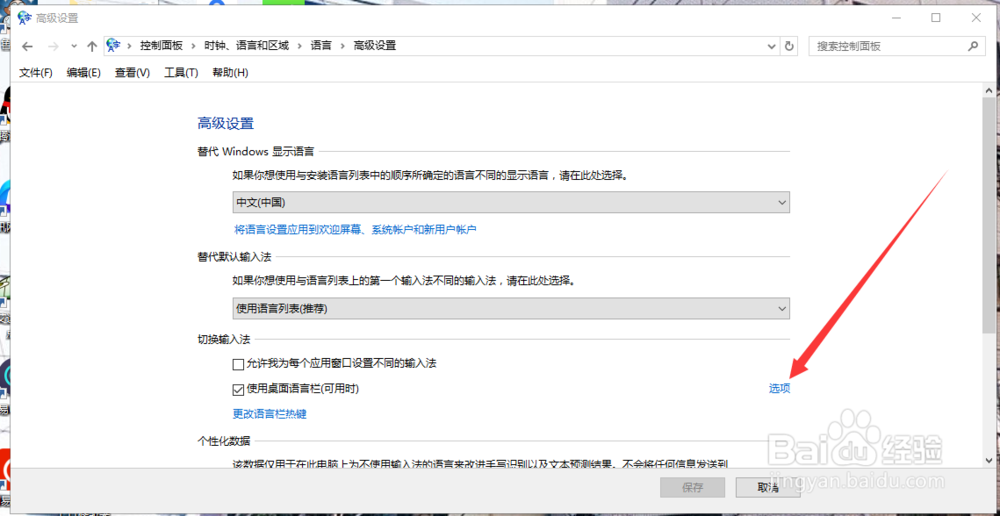Screen dimensions: 1000x516
Task: Open the 文件(F) menu
Action: [36, 73]
